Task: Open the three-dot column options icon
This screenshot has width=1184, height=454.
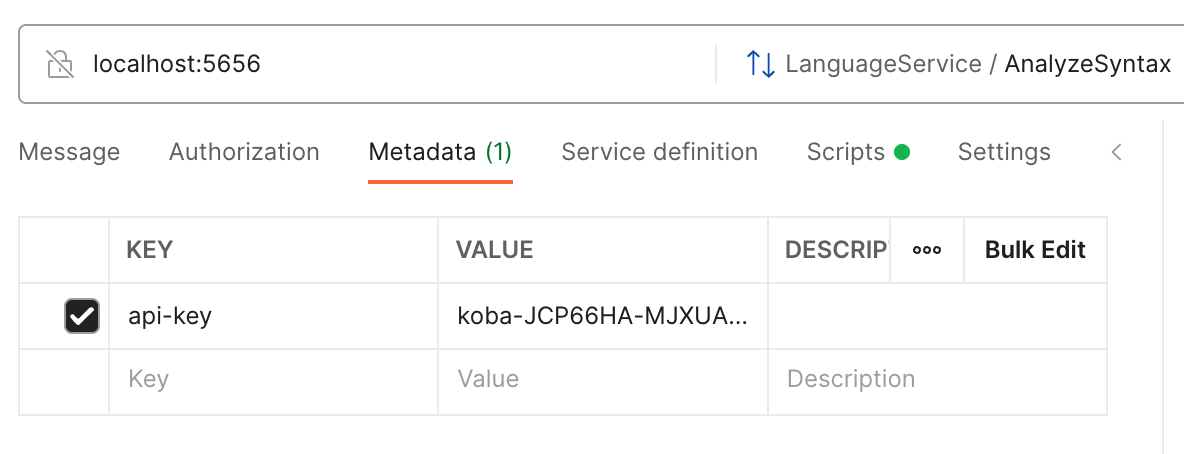Action: point(927,250)
